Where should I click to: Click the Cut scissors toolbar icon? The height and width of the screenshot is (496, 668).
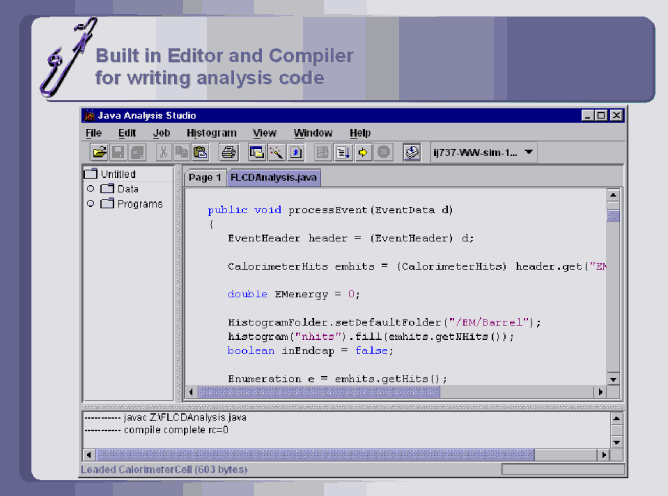163,153
